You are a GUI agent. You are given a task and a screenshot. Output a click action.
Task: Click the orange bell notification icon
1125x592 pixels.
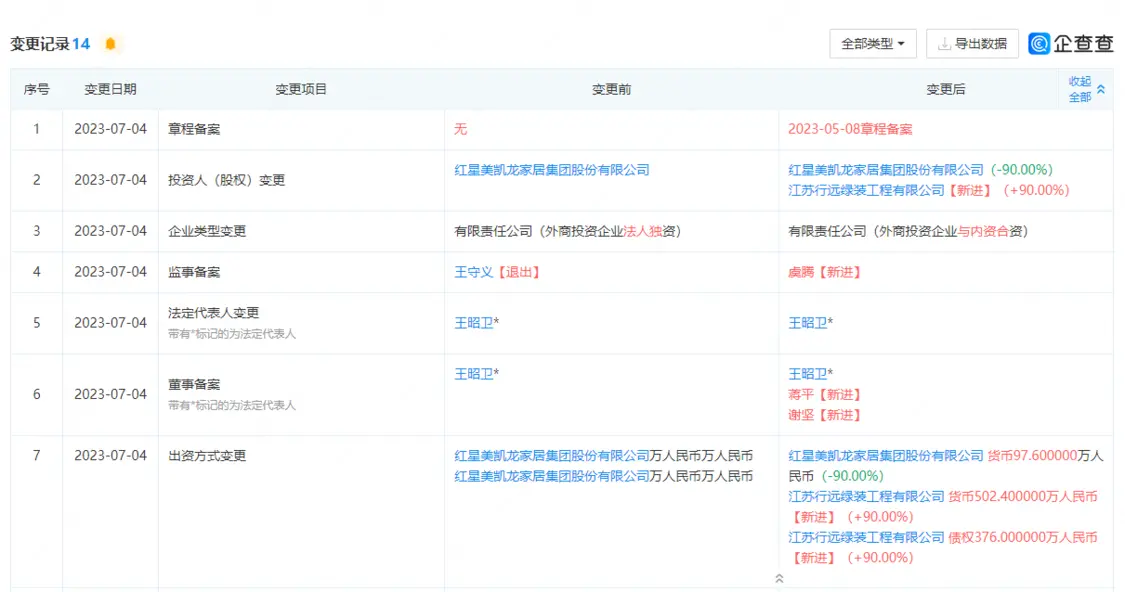click(x=110, y=44)
